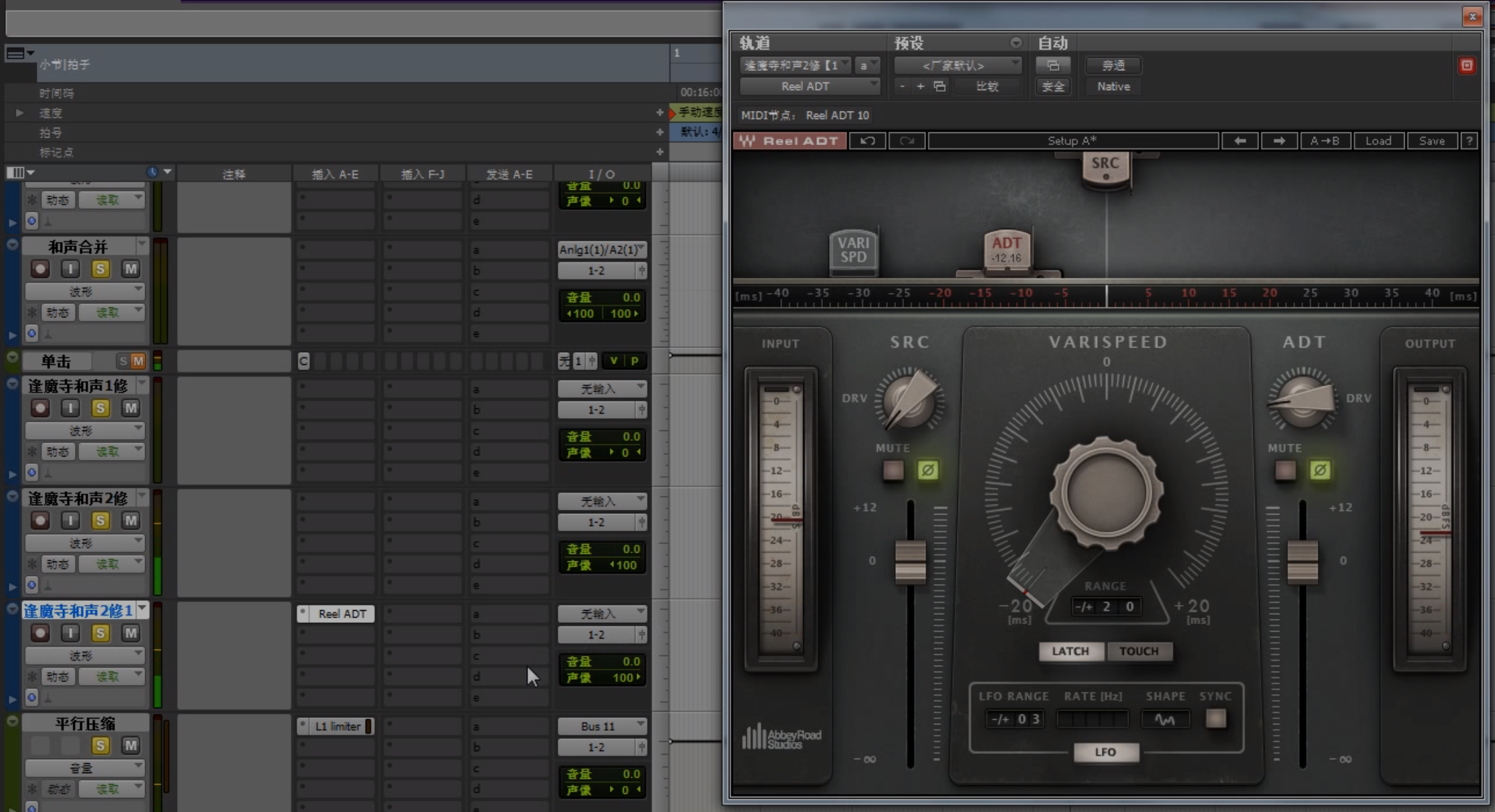
Task: Click the LFO waveform shape icon
Action: click(x=1165, y=719)
